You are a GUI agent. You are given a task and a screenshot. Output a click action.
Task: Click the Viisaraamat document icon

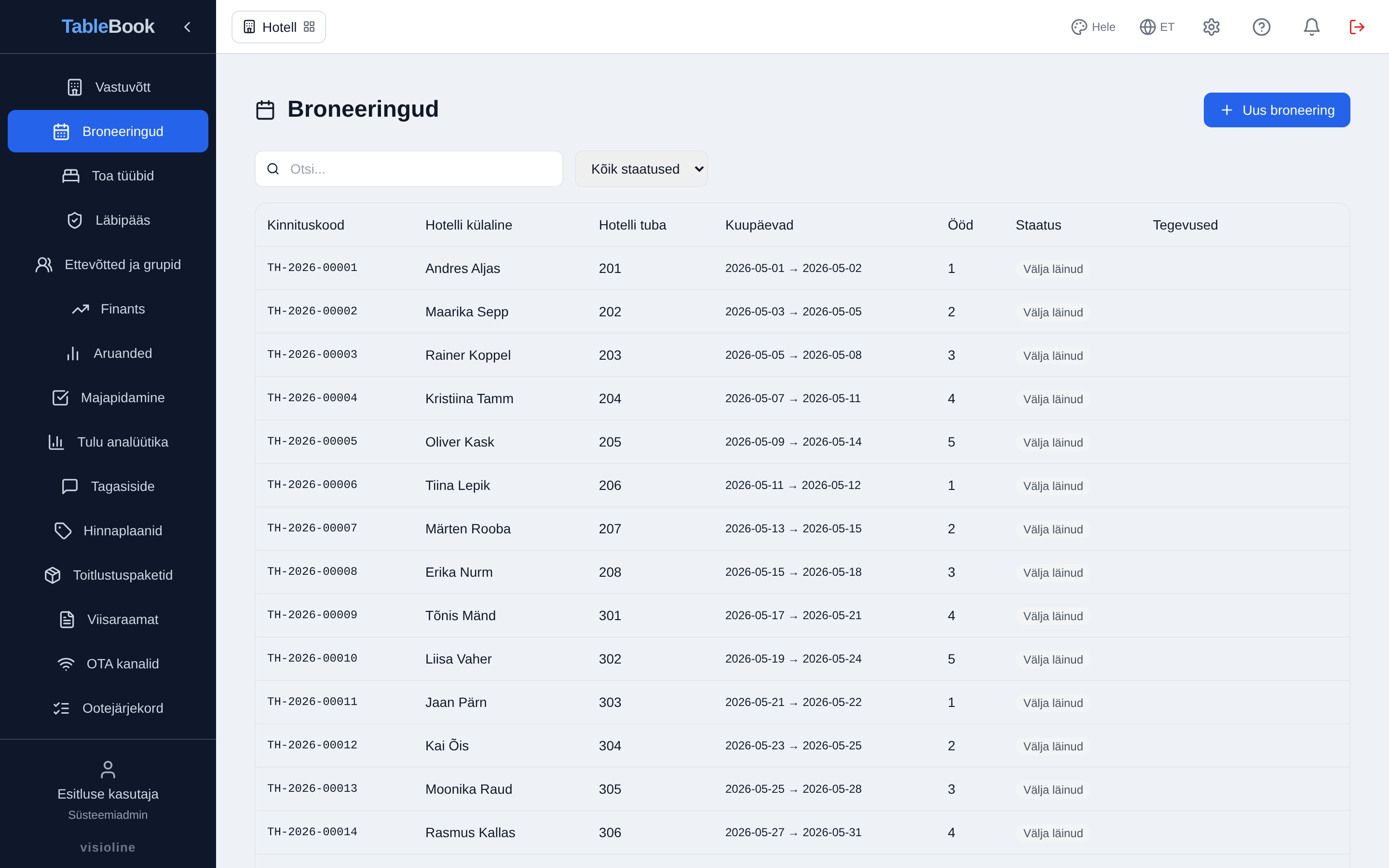(67, 620)
